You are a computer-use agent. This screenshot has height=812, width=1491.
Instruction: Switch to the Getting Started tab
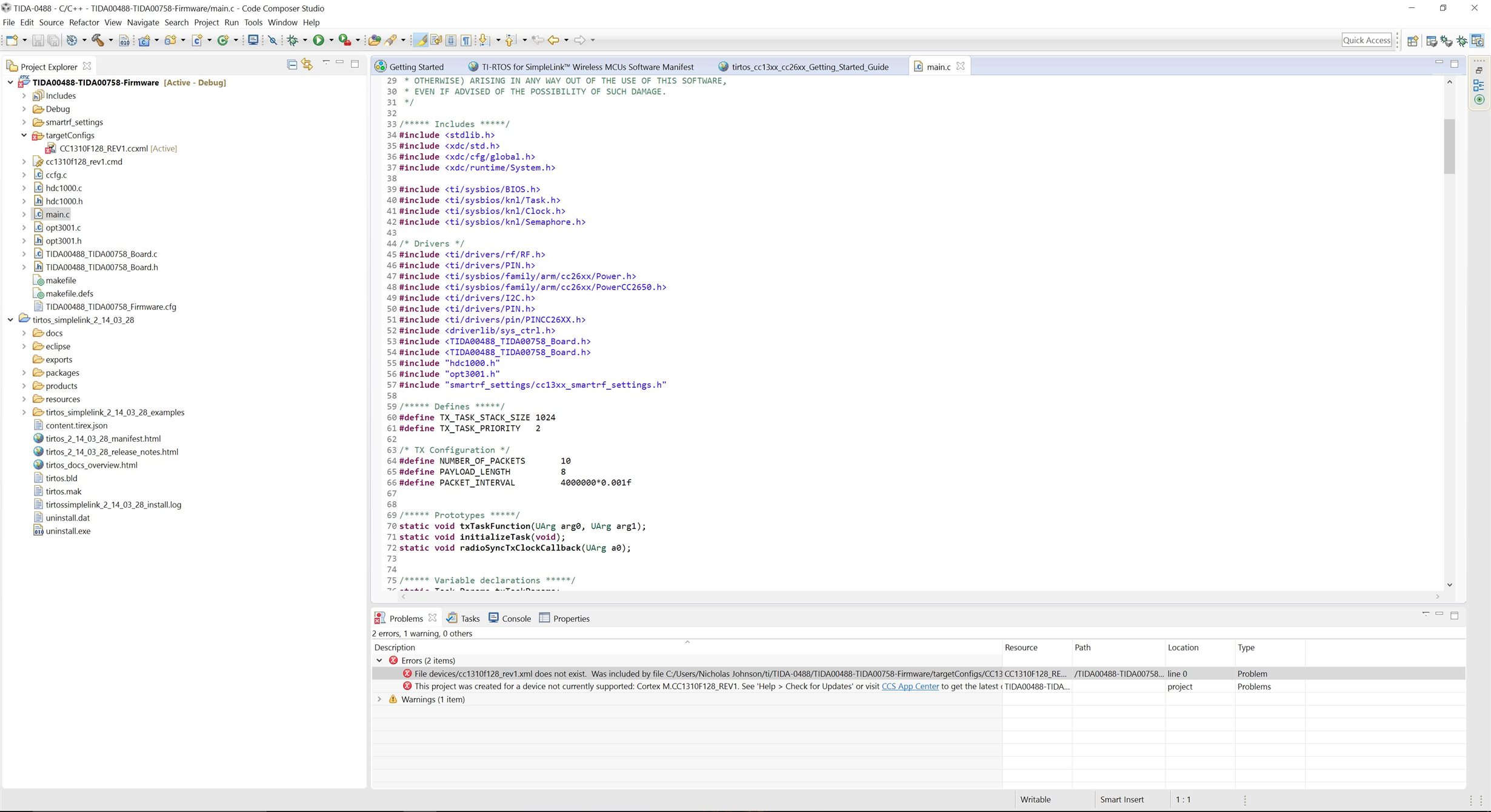coord(410,67)
